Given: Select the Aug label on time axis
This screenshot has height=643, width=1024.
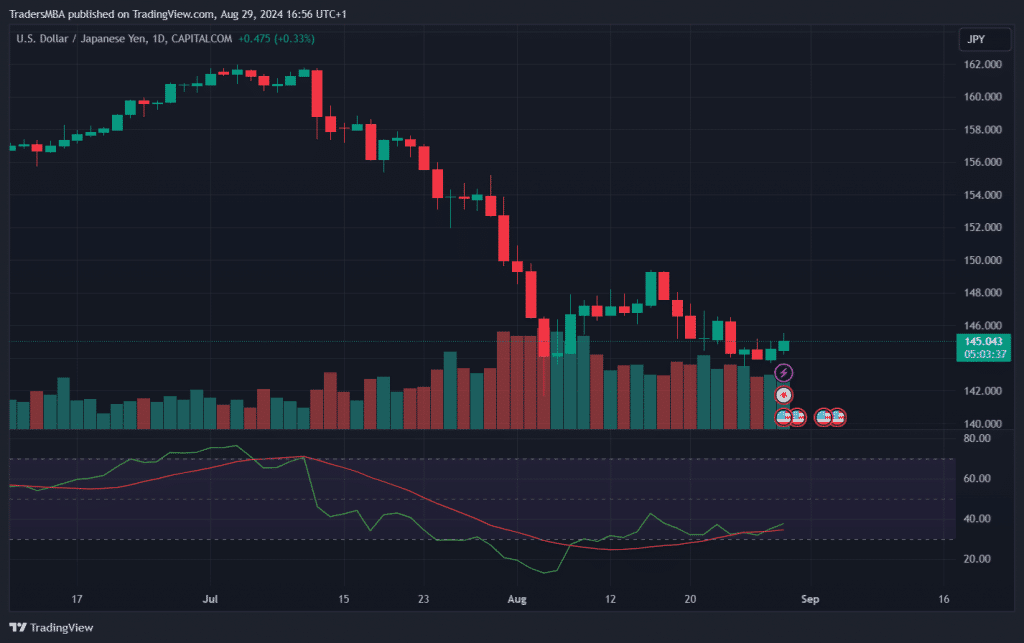Looking at the screenshot, I should point(518,600).
